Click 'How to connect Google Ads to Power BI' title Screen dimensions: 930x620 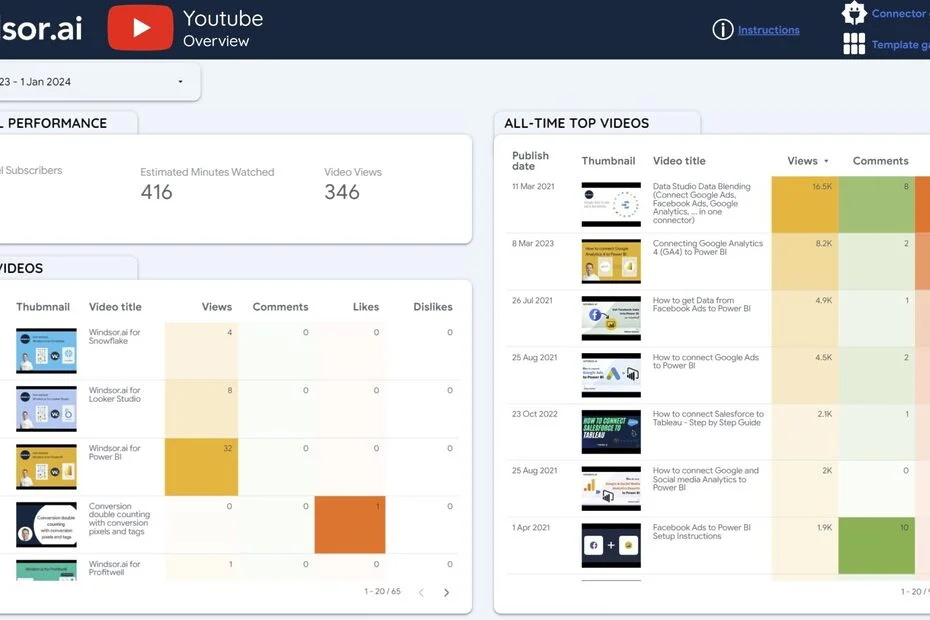(706, 361)
